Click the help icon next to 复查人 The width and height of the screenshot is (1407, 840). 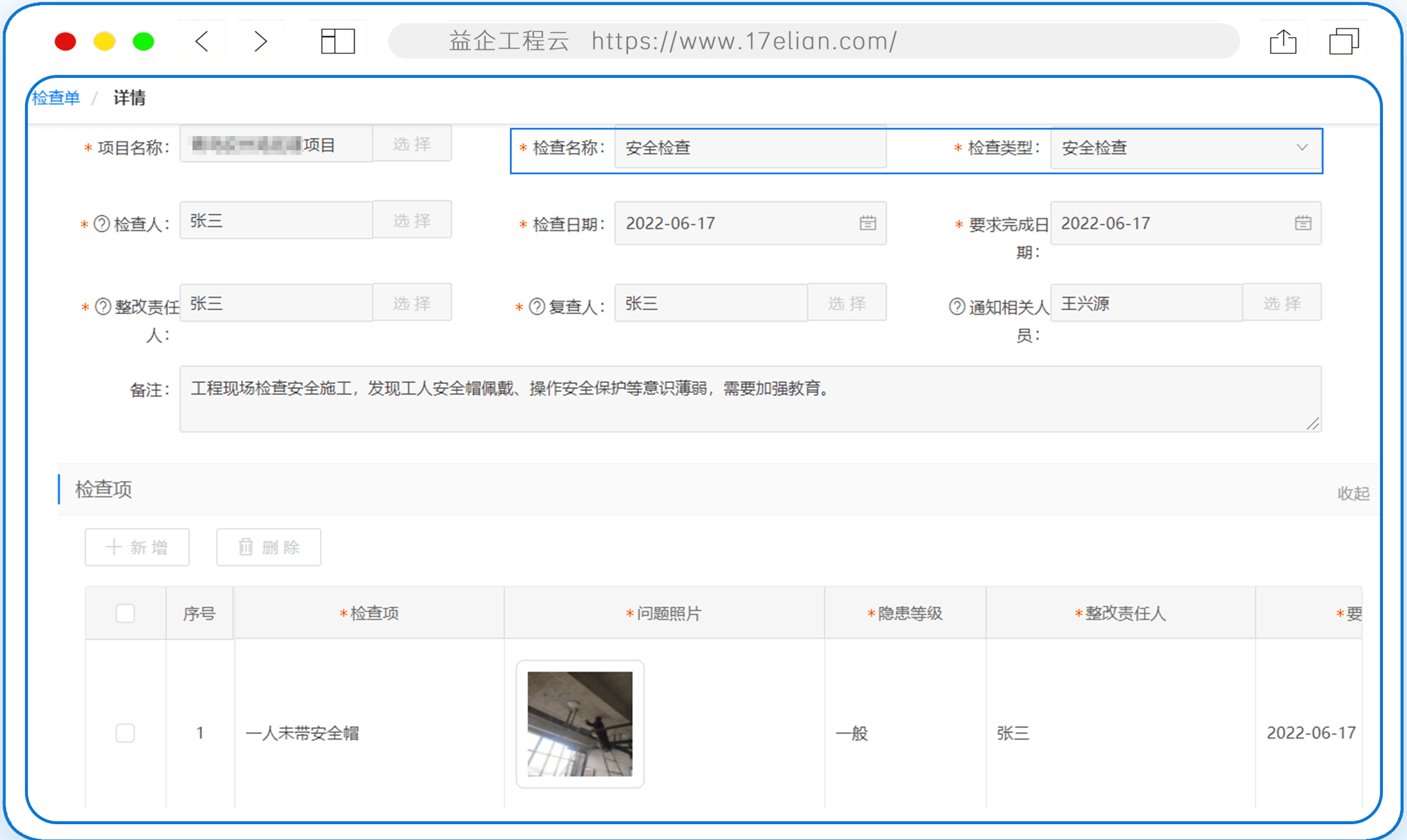coord(537,307)
